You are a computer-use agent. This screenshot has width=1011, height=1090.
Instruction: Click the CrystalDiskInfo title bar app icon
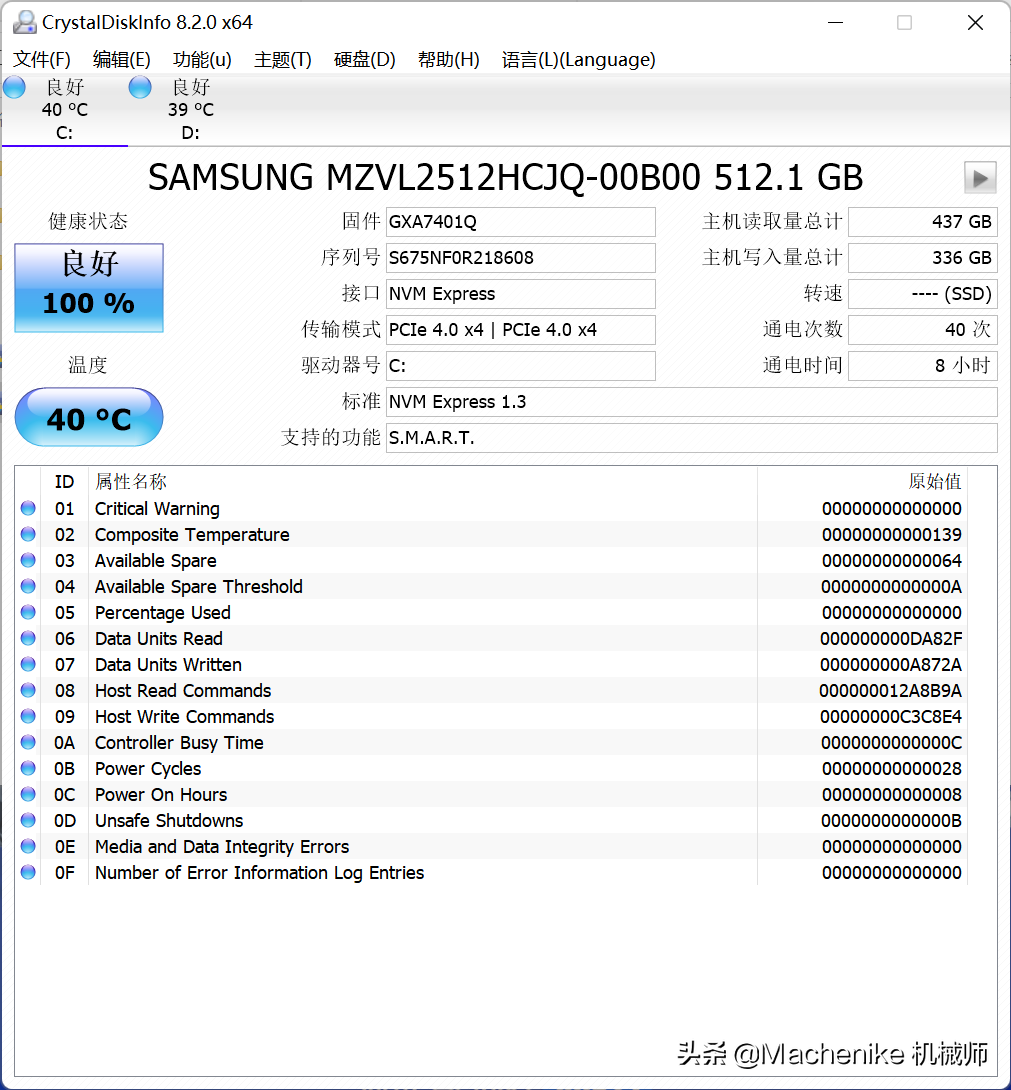tap(25, 22)
